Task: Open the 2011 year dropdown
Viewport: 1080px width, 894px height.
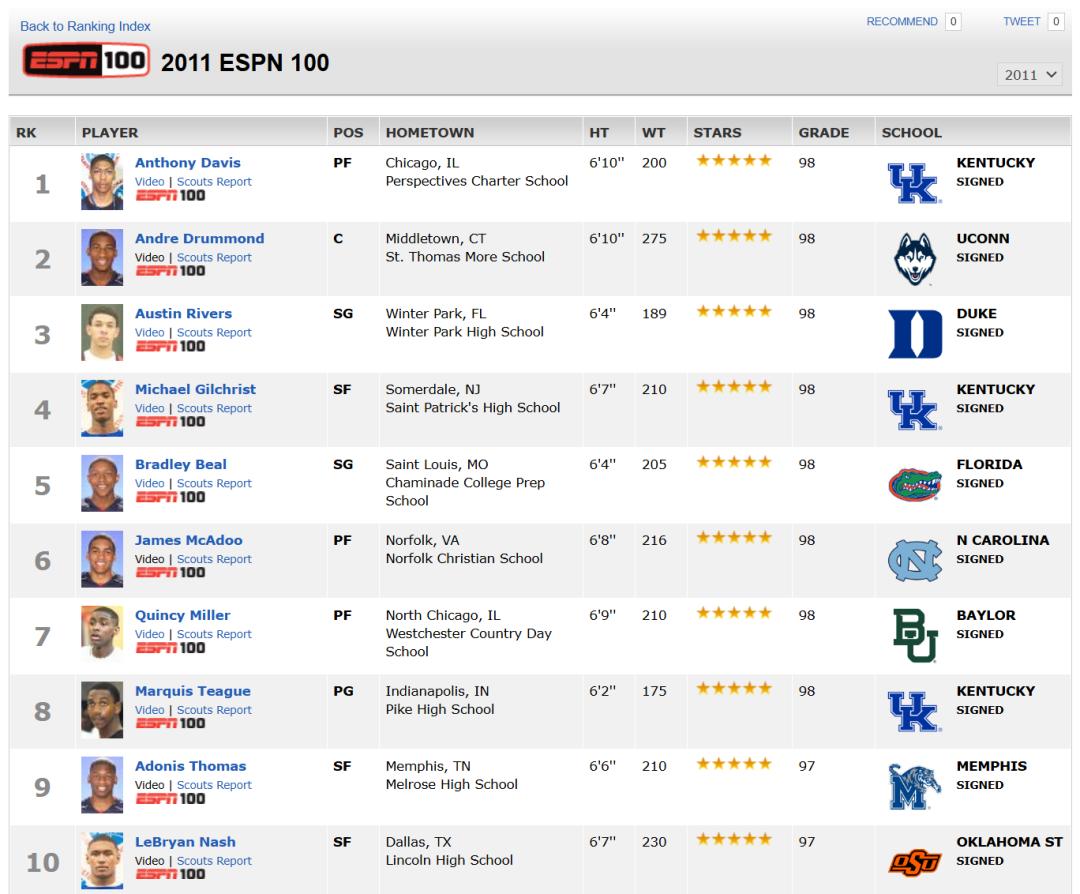Action: click(1031, 75)
